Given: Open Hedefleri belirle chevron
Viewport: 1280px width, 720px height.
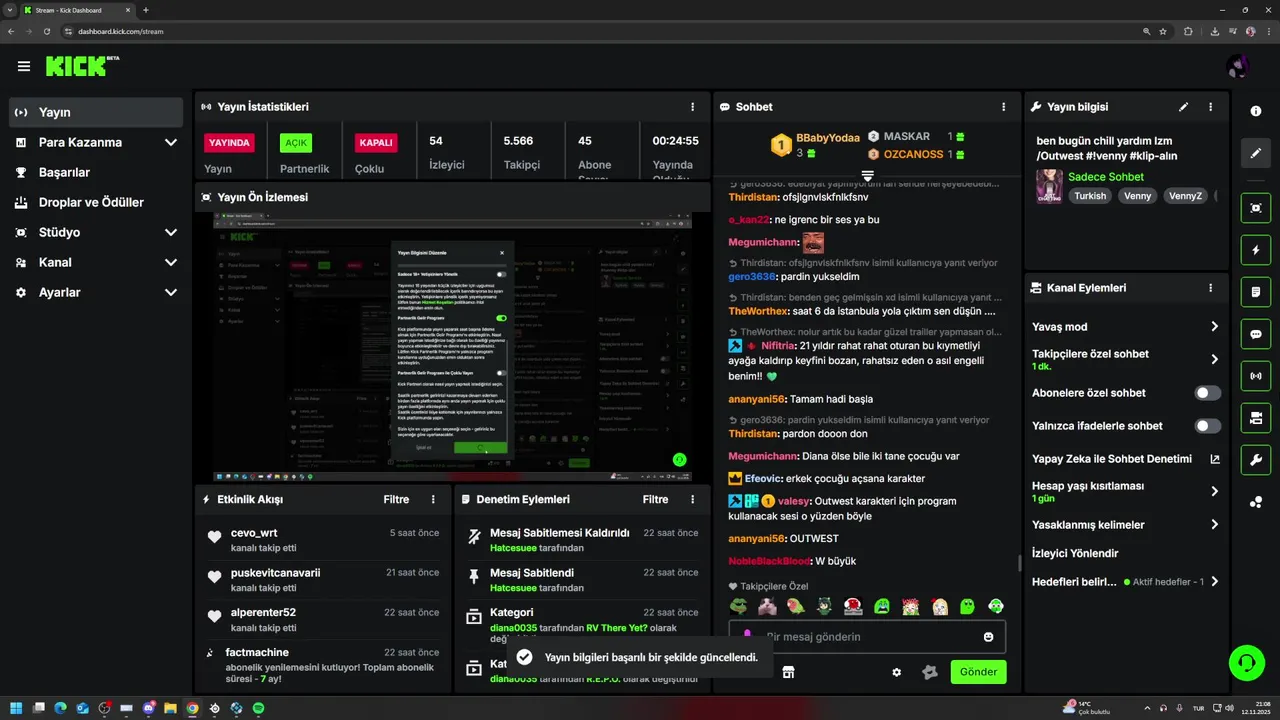Looking at the screenshot, I should (1215, 582).
